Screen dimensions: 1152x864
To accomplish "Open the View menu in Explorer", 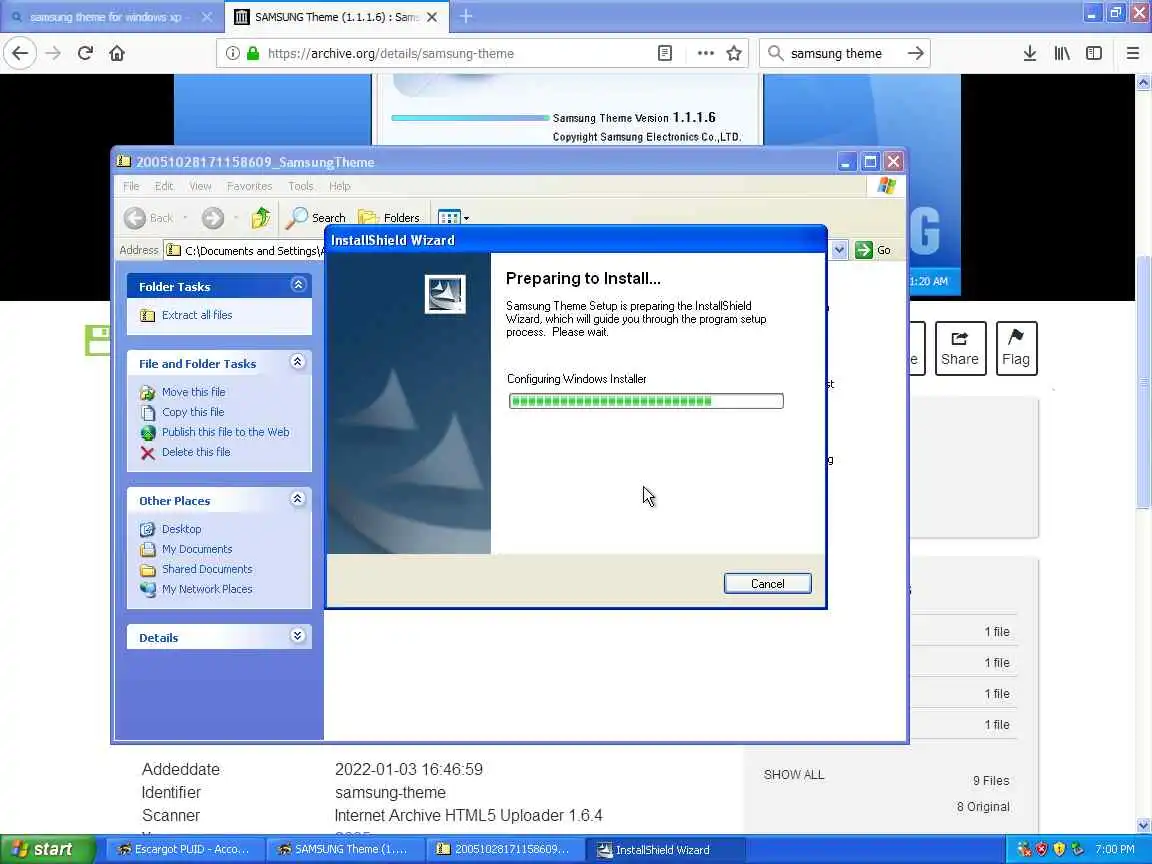I will pyautogui.click(x=200, y=186).
